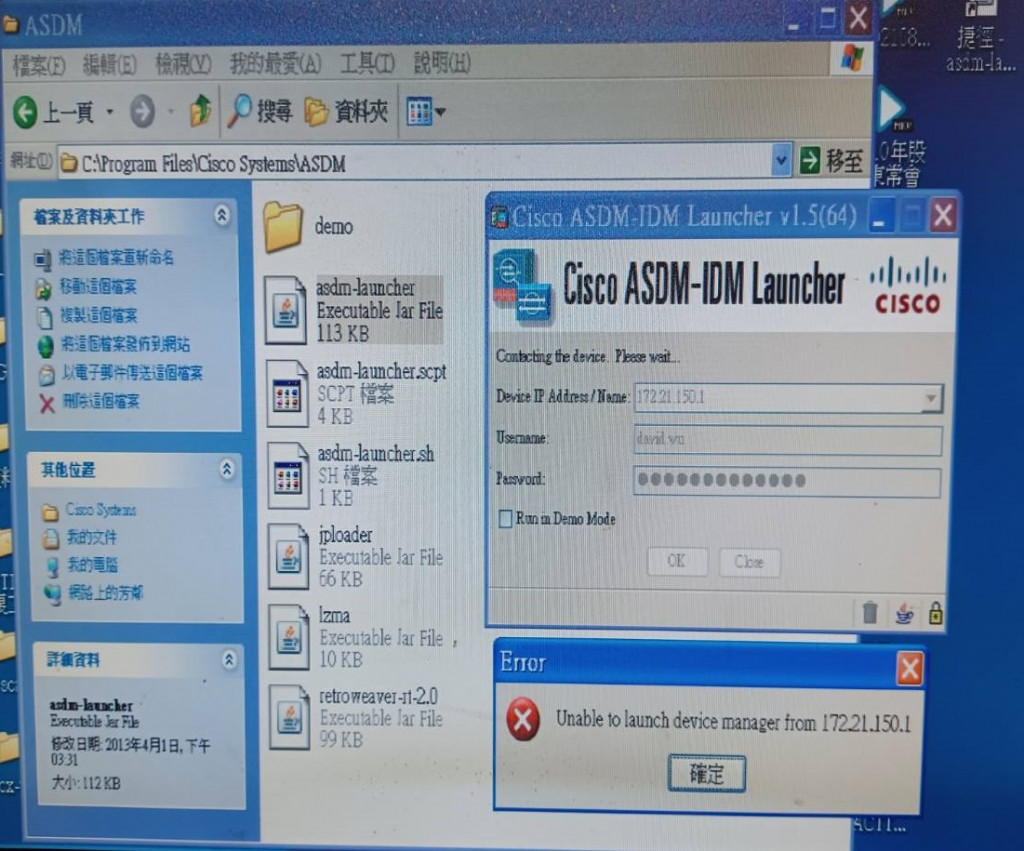Viewport: 1024px width, 851px height.
Task: Click Move this file task link
Action: tap(99, 286)
